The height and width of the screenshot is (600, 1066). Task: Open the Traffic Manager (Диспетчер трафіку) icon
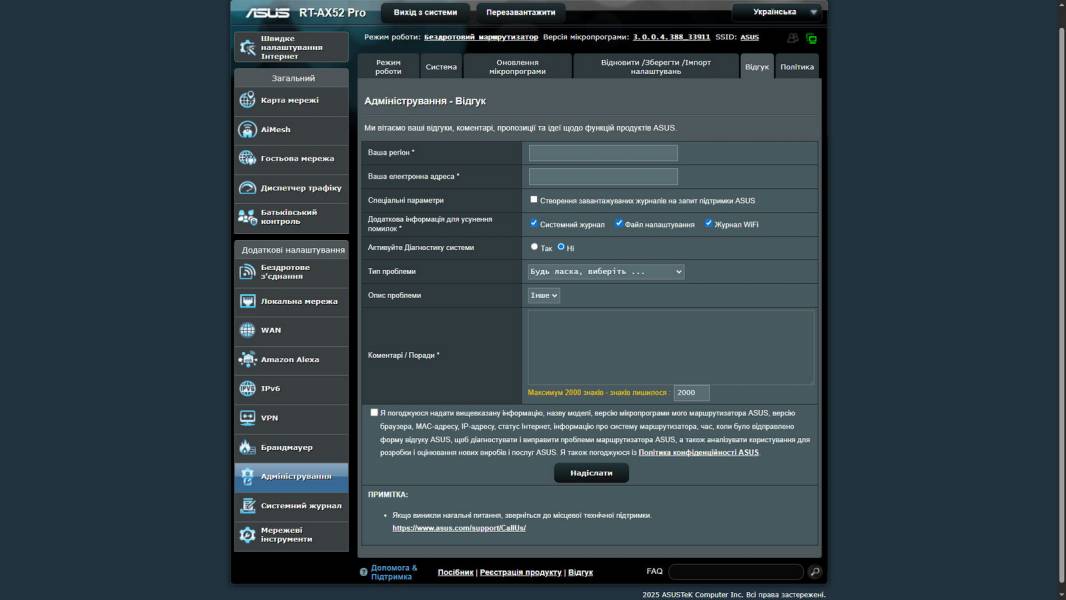point(247,187)
